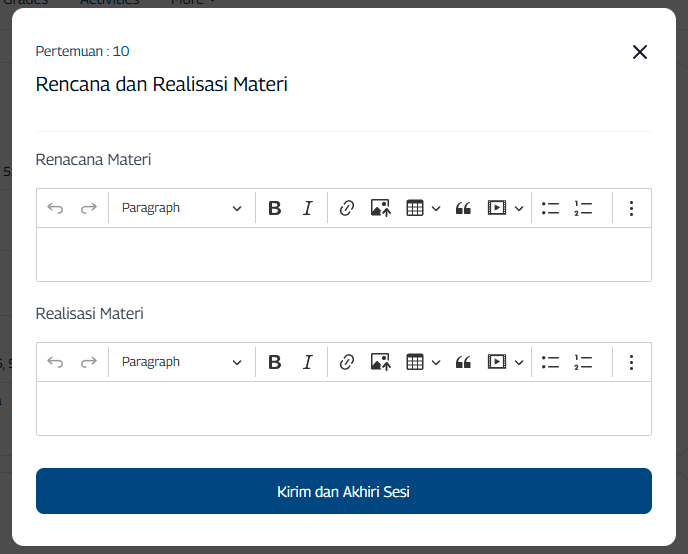Click Bold in Realisasi Materi toolbar
This screenshot has width=688, height=554.
[x=275, y=362]
